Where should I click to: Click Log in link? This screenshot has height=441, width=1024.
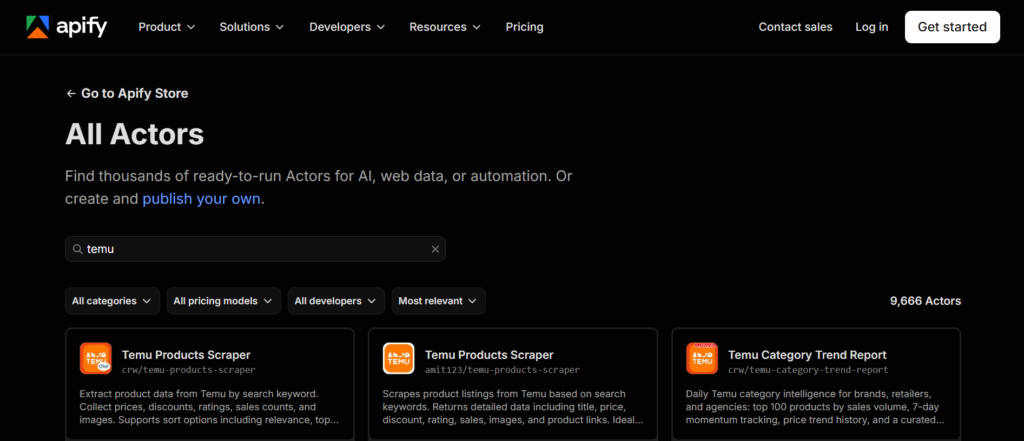872,27
